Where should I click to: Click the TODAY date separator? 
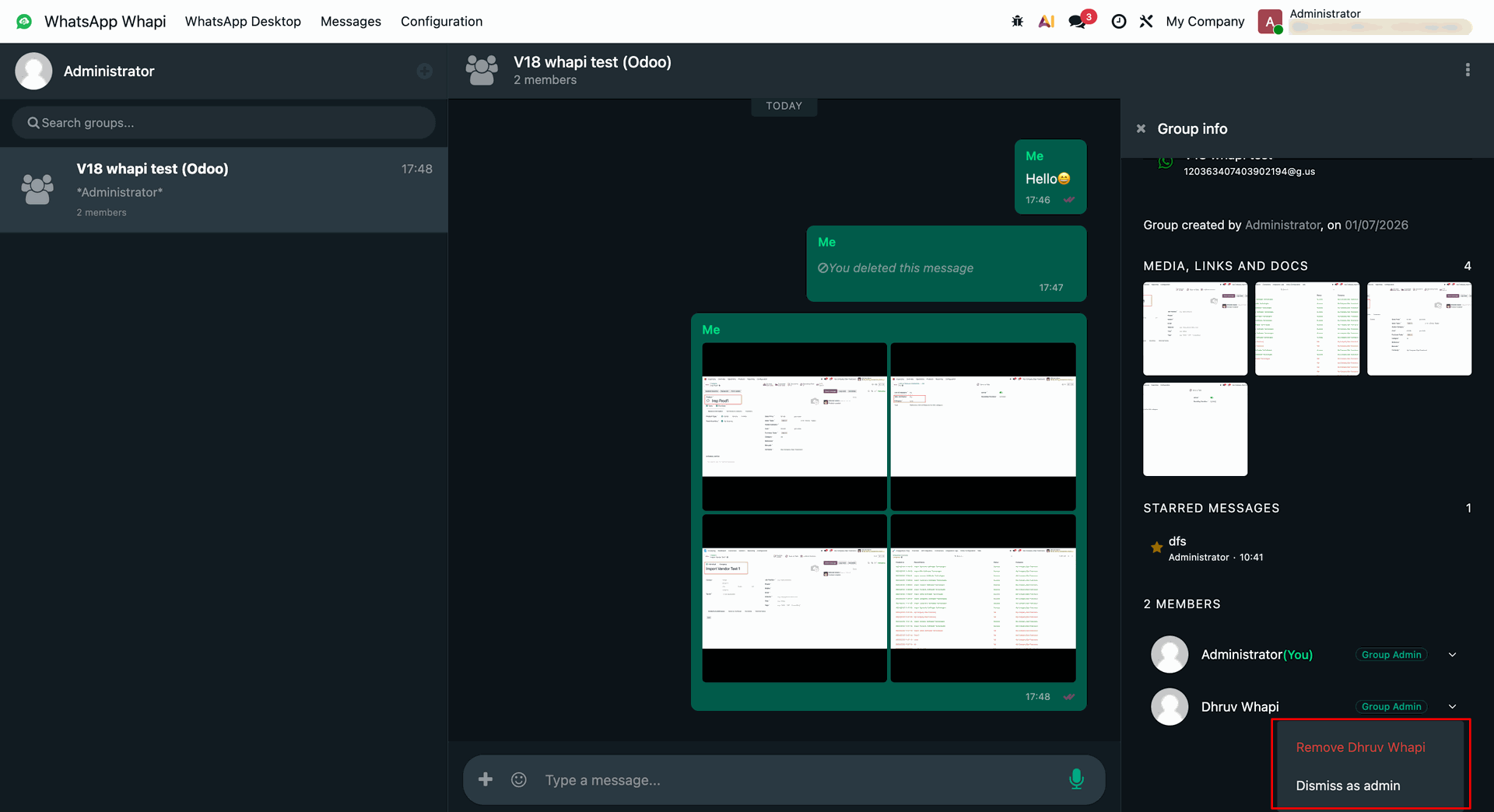pyautogui.click(x=784, y=106)
